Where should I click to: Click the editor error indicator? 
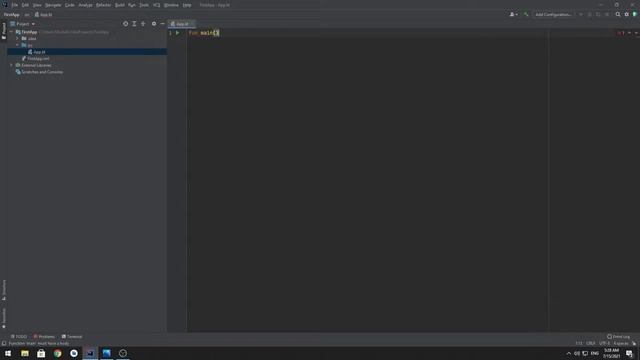pos(620,33)
